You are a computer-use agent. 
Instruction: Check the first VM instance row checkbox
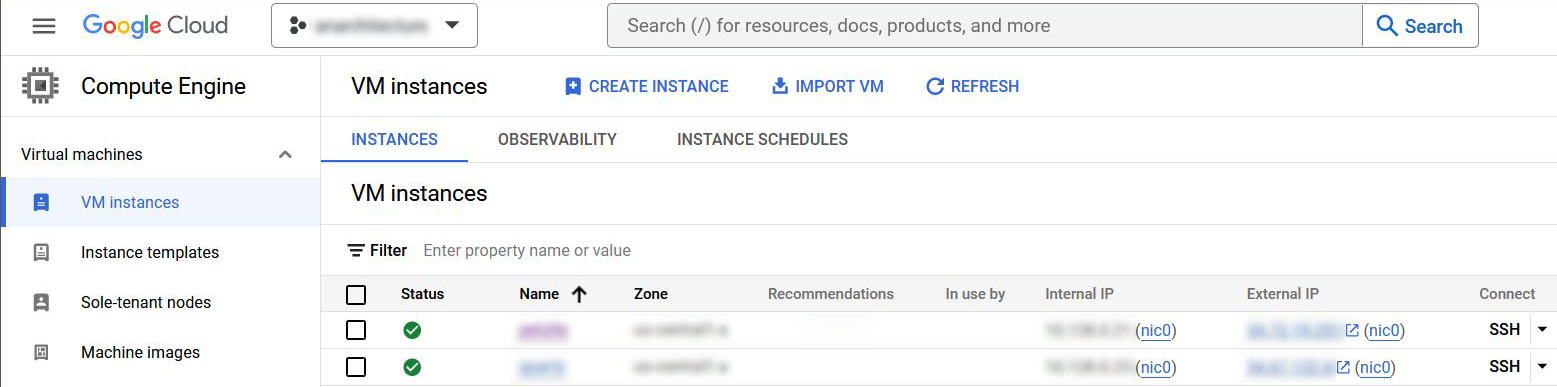tap(356, 330)
